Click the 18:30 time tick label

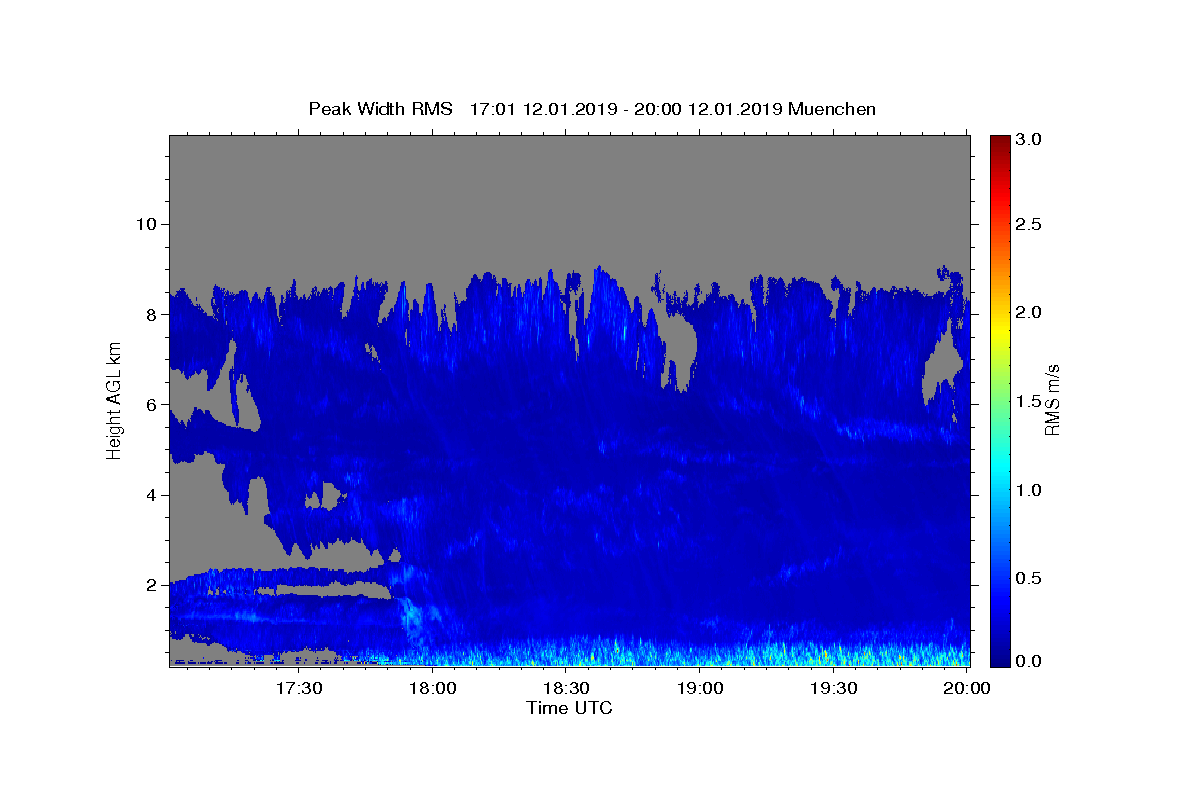coord(566,689)
